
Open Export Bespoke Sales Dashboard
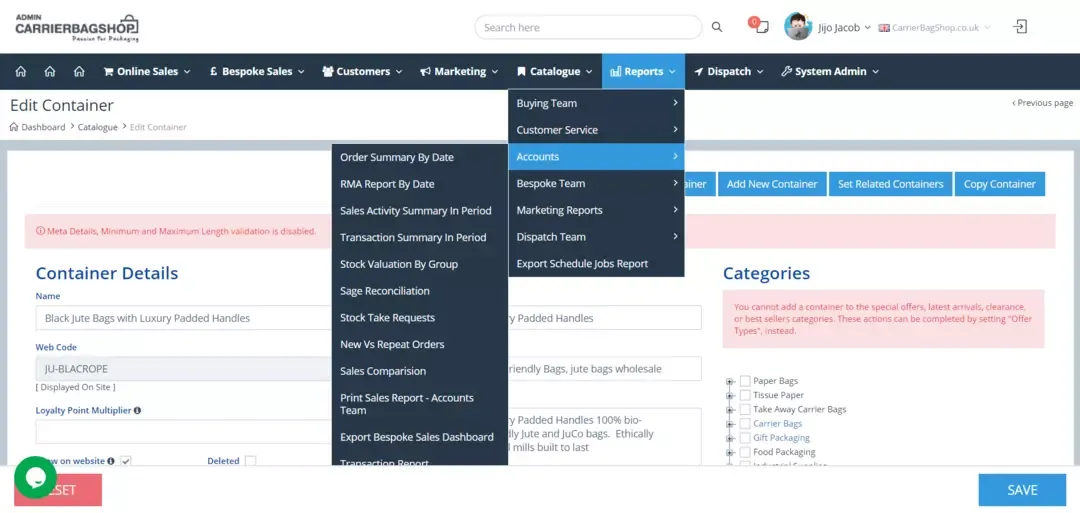coord(419,437)
